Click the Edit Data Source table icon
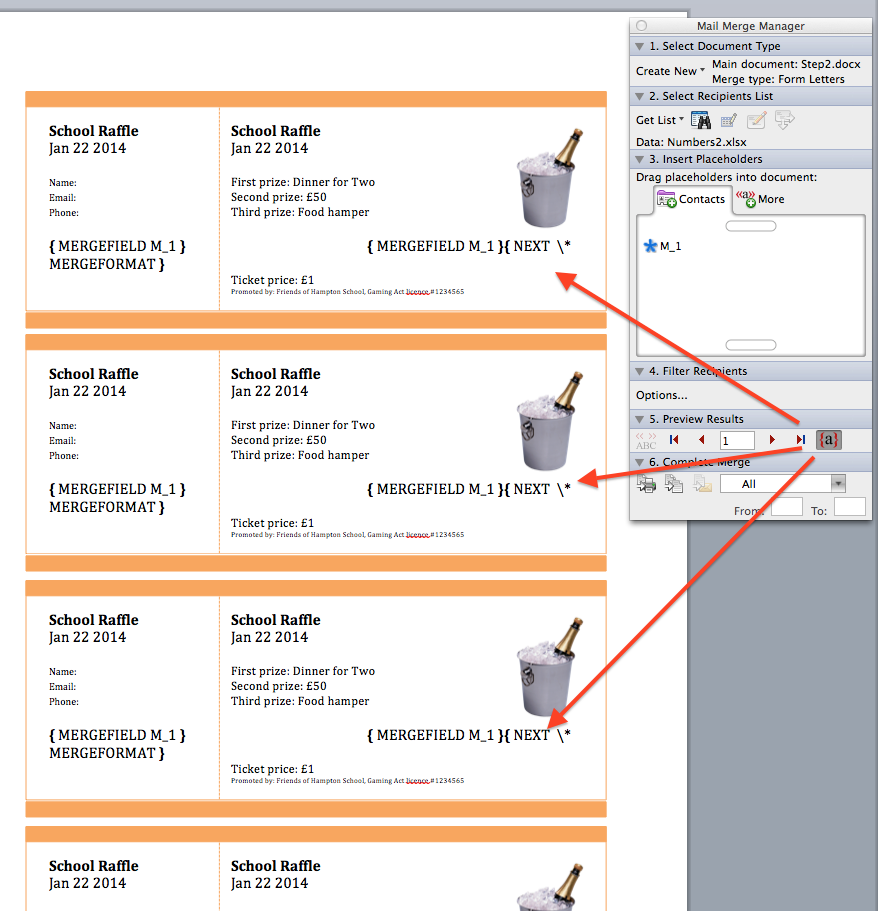 (729, 120)
